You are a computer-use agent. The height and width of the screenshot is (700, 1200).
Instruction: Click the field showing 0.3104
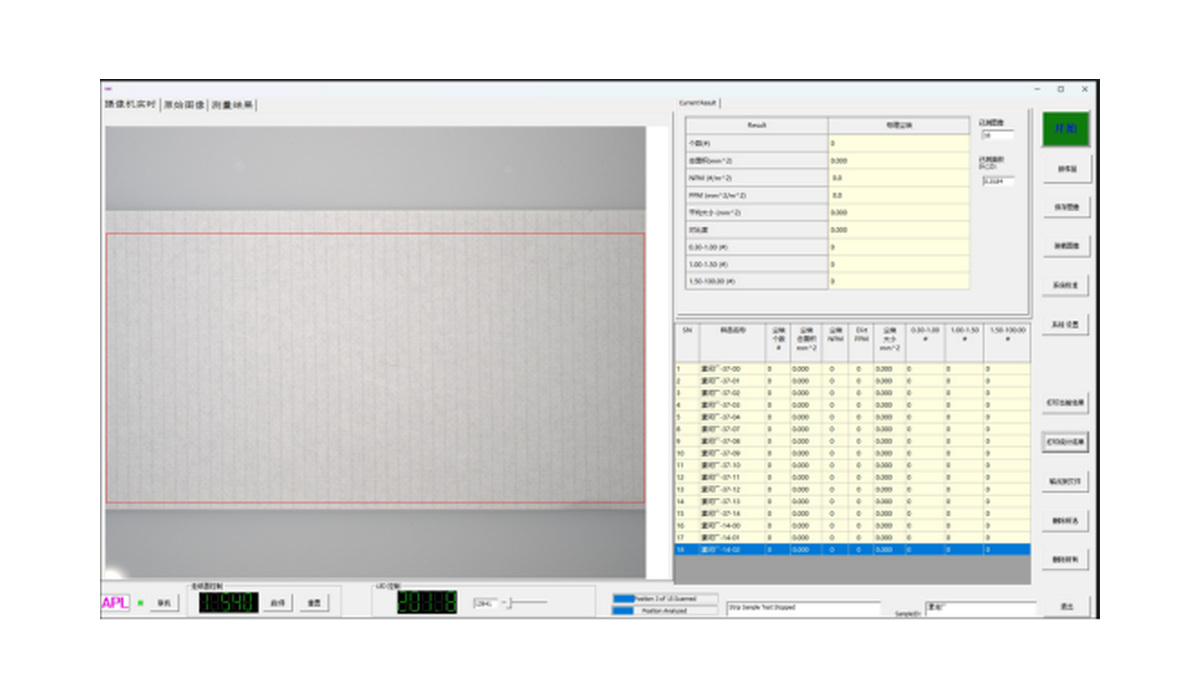click(996, 181)
